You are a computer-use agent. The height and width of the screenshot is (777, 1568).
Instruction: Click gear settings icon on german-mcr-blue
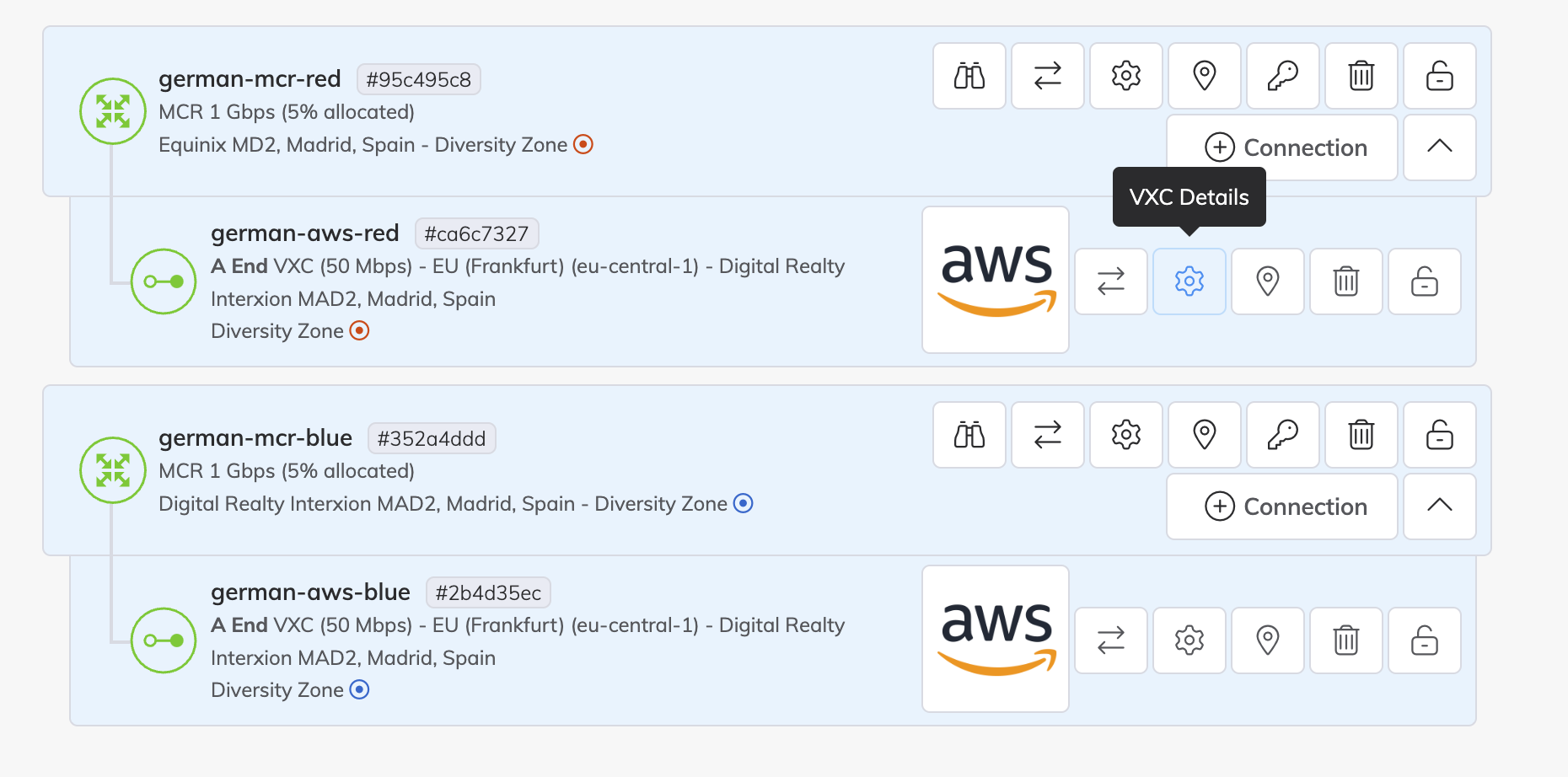[x=1126, y=435]
